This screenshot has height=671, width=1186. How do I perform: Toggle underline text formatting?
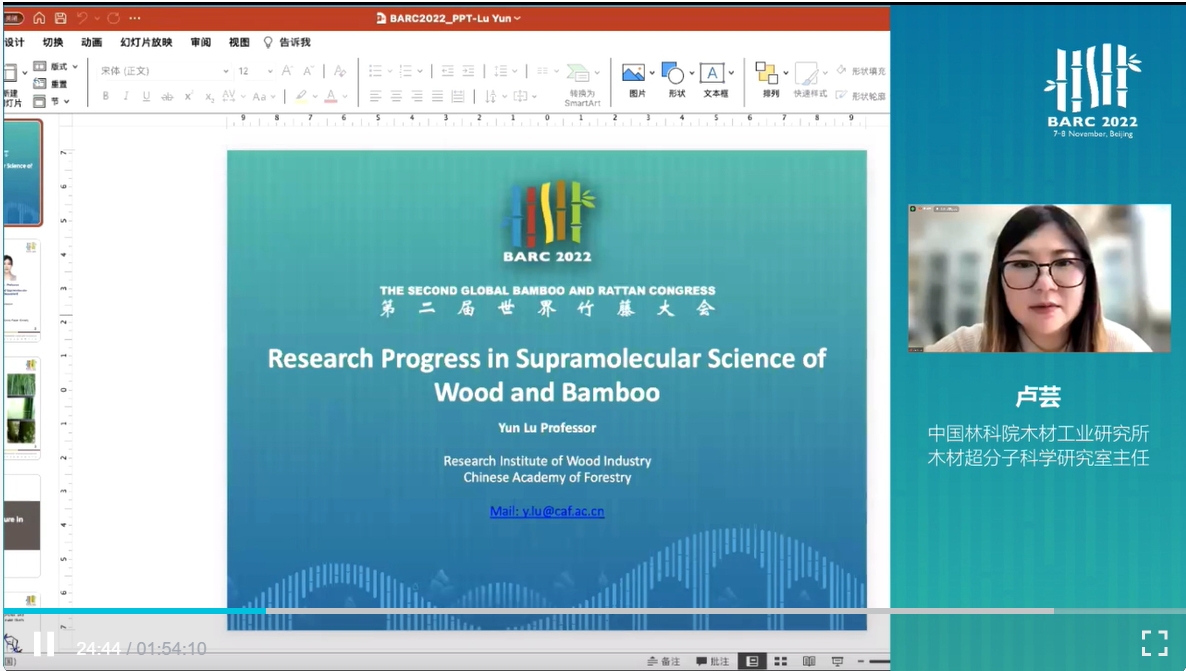click(x=146, y=97)
